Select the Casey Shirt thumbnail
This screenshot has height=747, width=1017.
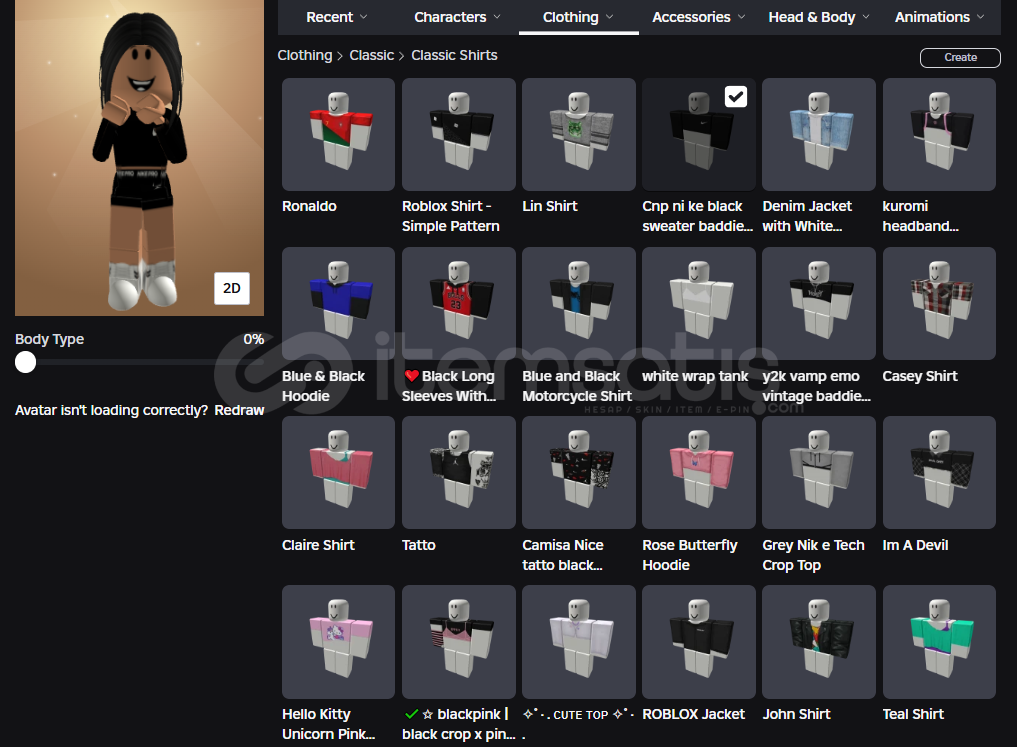939,303
